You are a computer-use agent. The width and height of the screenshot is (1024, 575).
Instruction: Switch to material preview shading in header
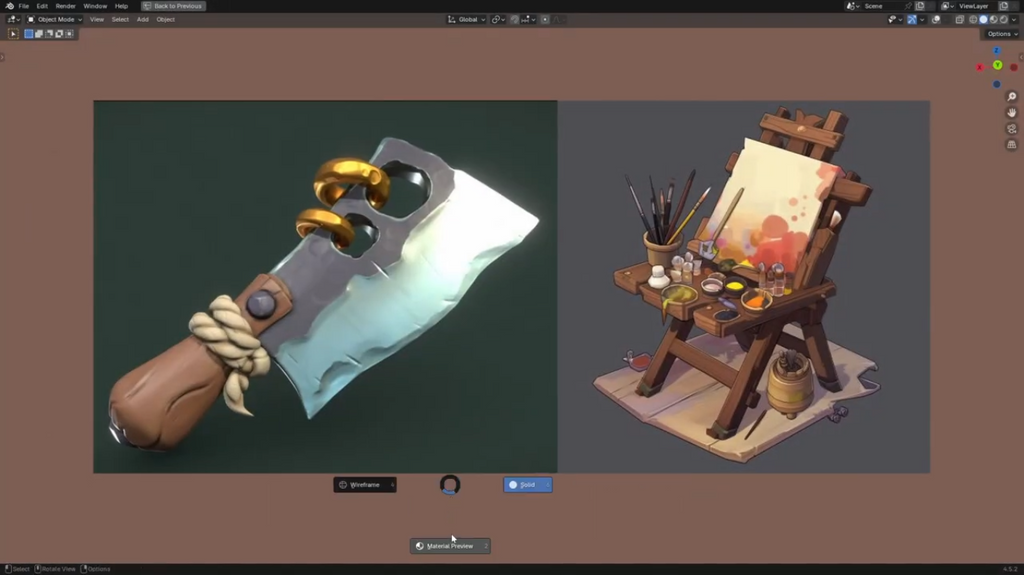(x=993, y=20)
